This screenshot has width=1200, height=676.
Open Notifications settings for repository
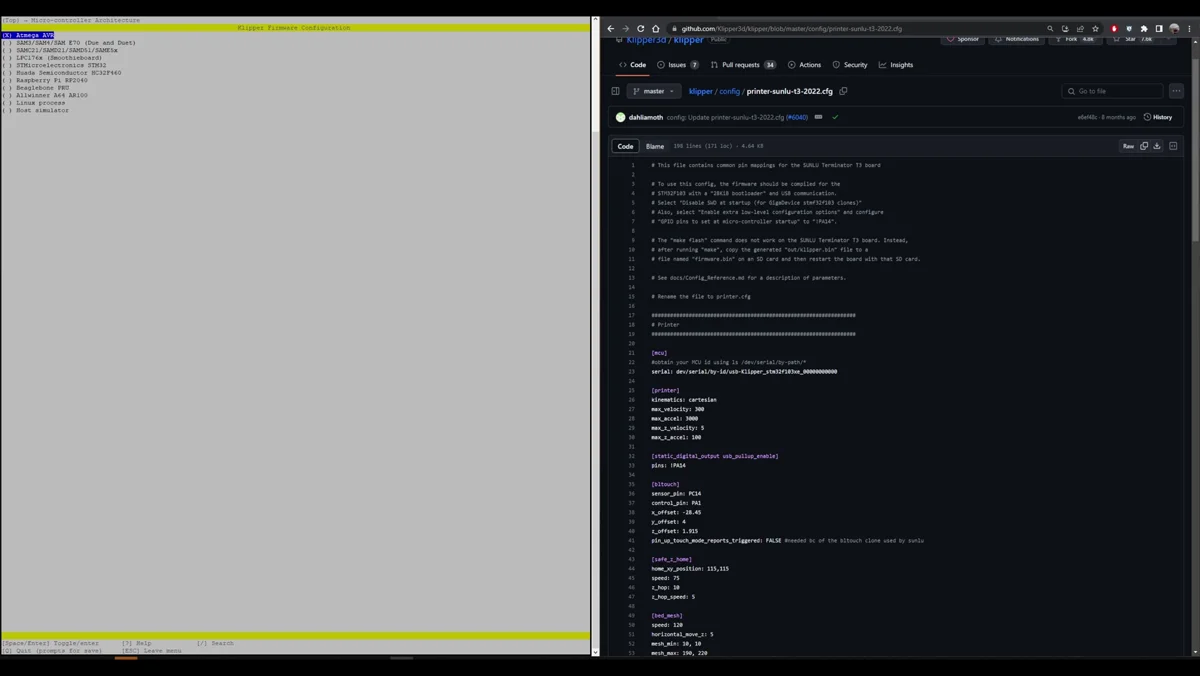click(x=1017, y=39)
